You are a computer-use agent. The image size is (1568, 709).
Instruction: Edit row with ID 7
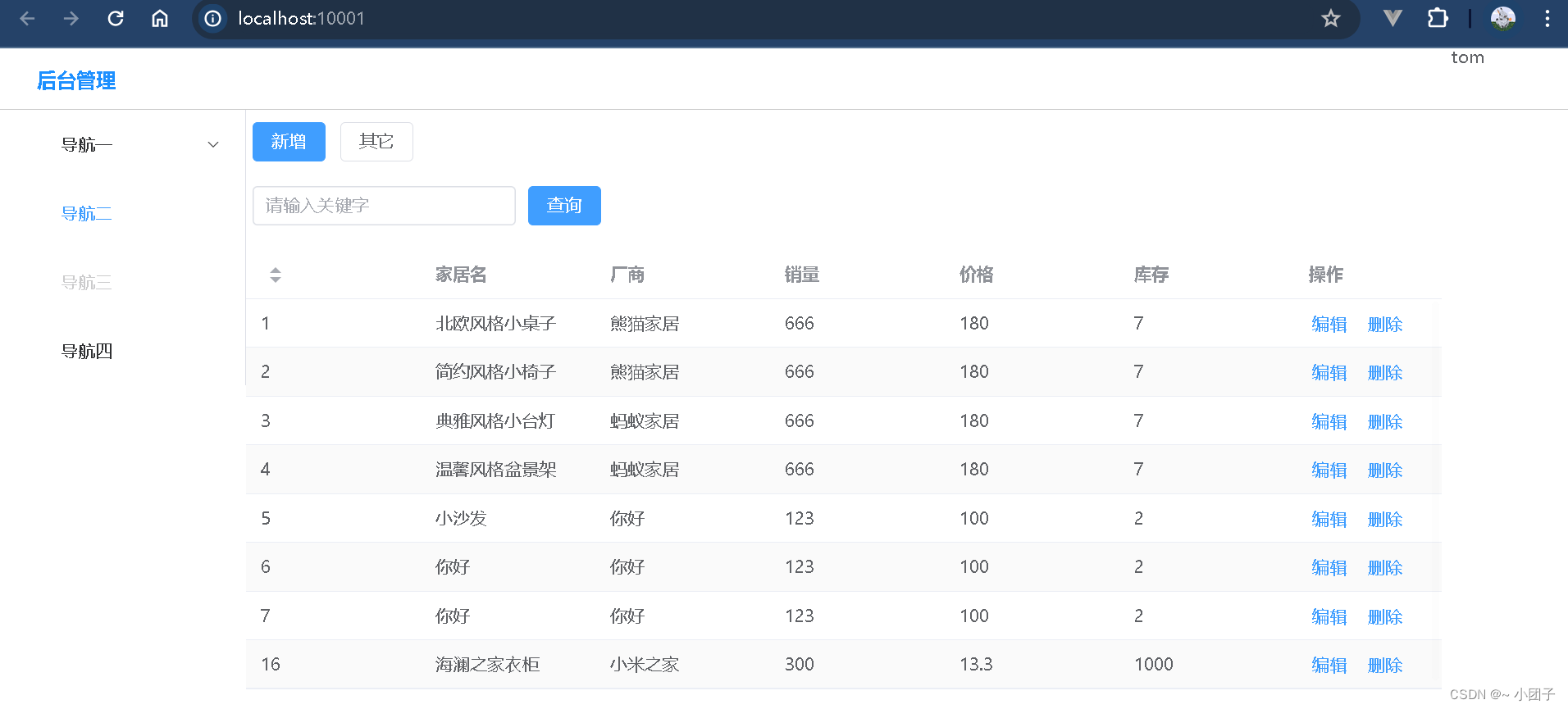pyautogui.click(x=1329, y=616)
